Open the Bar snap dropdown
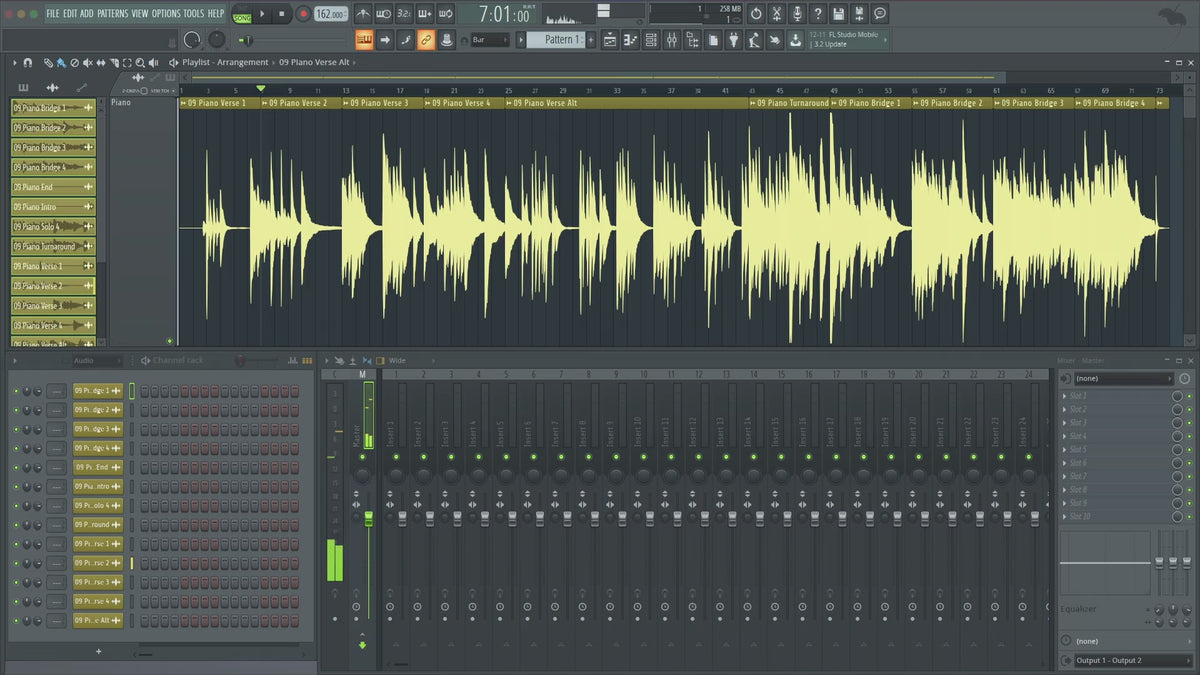Image resolution: width=1200 pixels, height=675 pixels. pos(490,40)
